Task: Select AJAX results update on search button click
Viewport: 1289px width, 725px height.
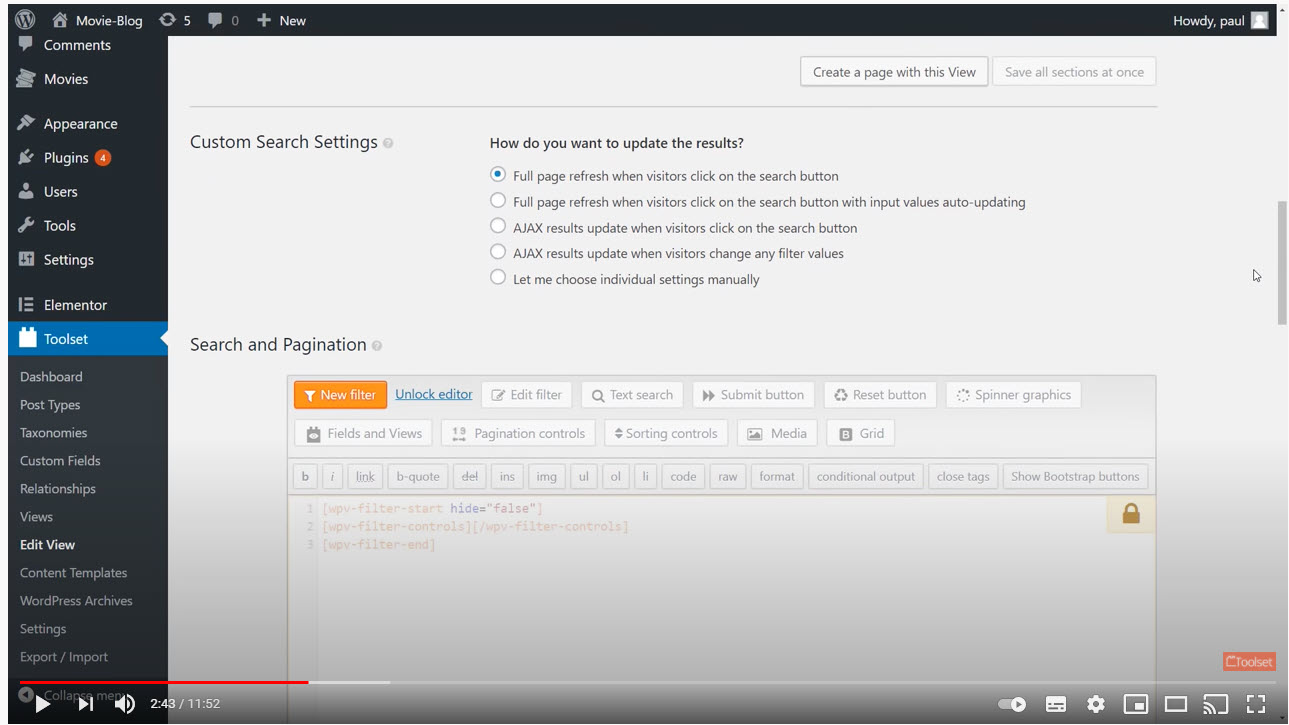Action: (x=498, y=227)
